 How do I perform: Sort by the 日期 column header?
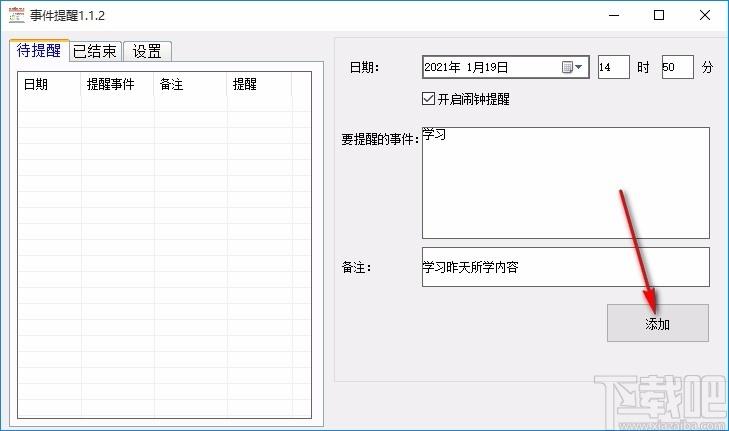tap(49, 85)
